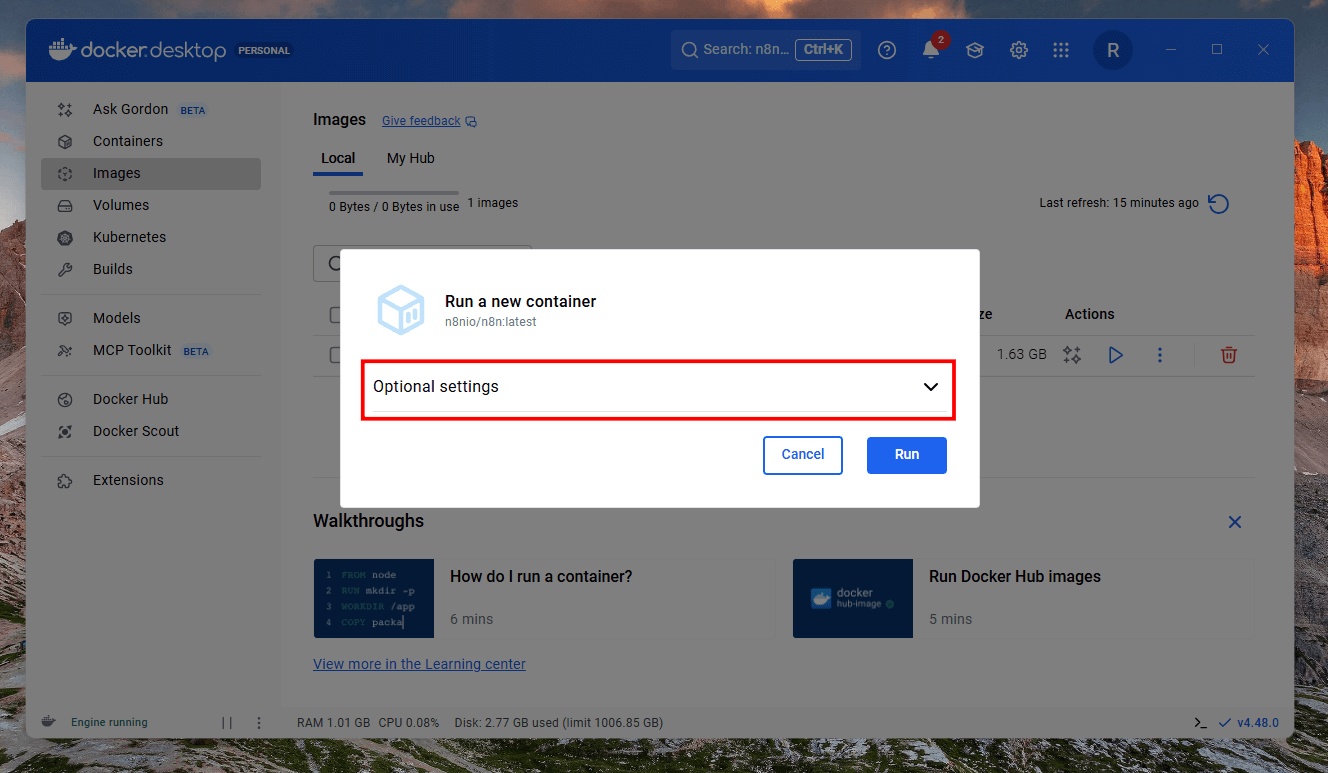Focus the Search field in the title bar
The height and width of the screenshot is (773, 1328).
click(x=766, y=50)
